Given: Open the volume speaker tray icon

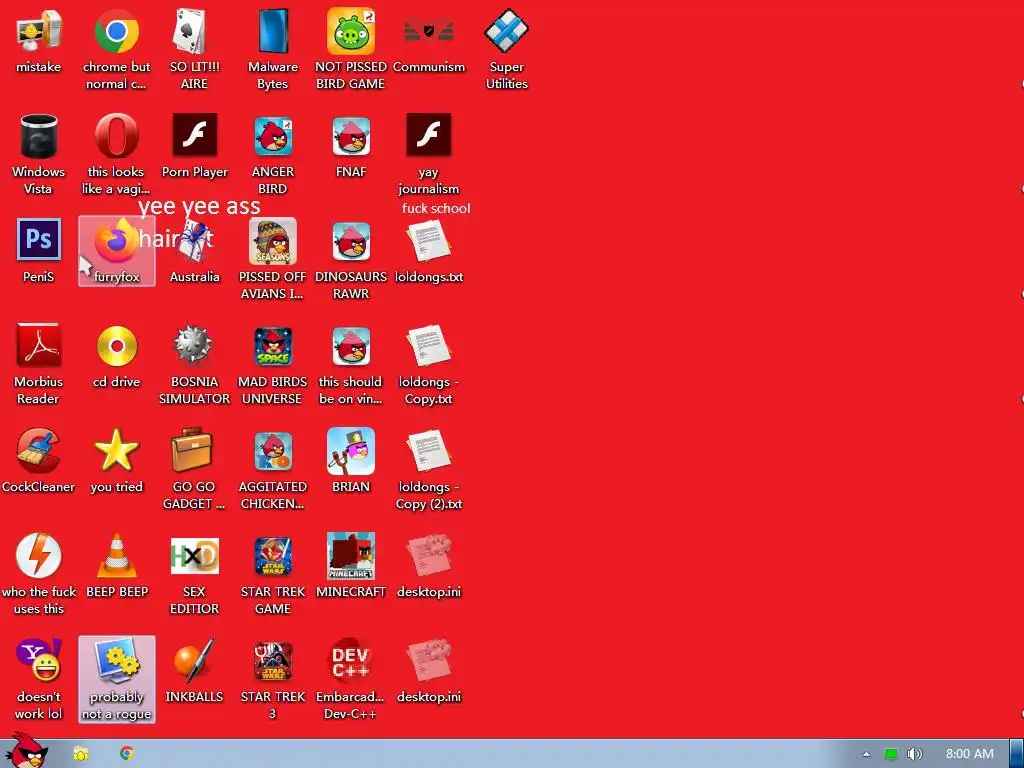Looking at the screenshot, I should pos(914,754).
